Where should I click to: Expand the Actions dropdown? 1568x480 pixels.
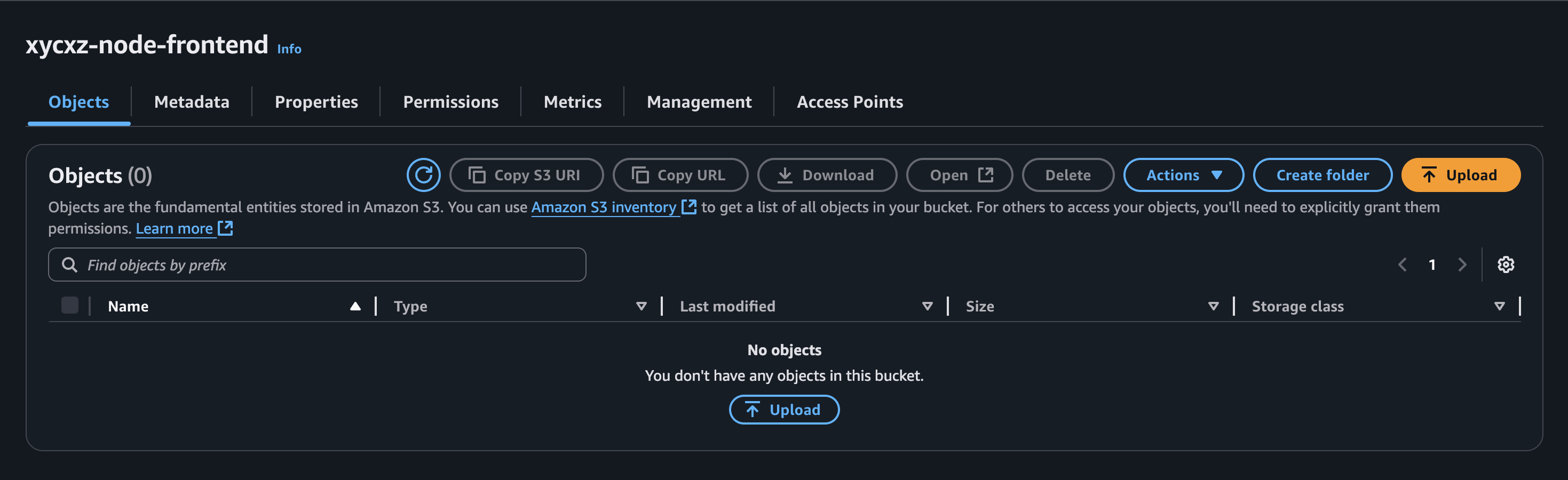(1183, 175)
